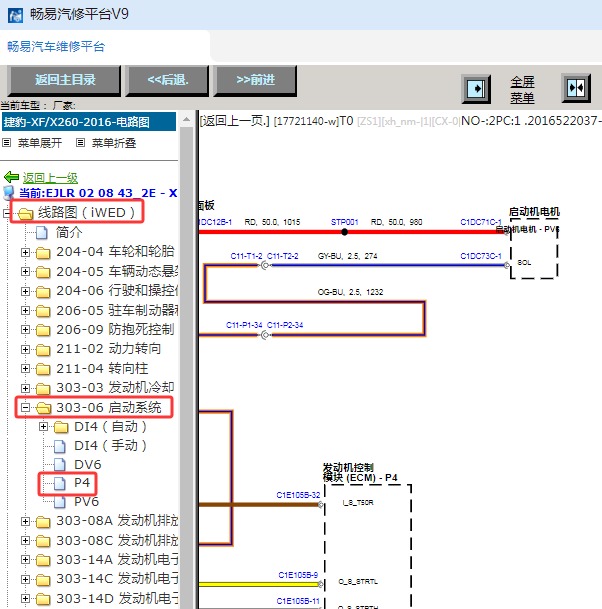Image resolution: width=602 pixels, height=609 pixels.
Task: Click the 211-04 转向柱 folder icon
Action: point(43,369)
